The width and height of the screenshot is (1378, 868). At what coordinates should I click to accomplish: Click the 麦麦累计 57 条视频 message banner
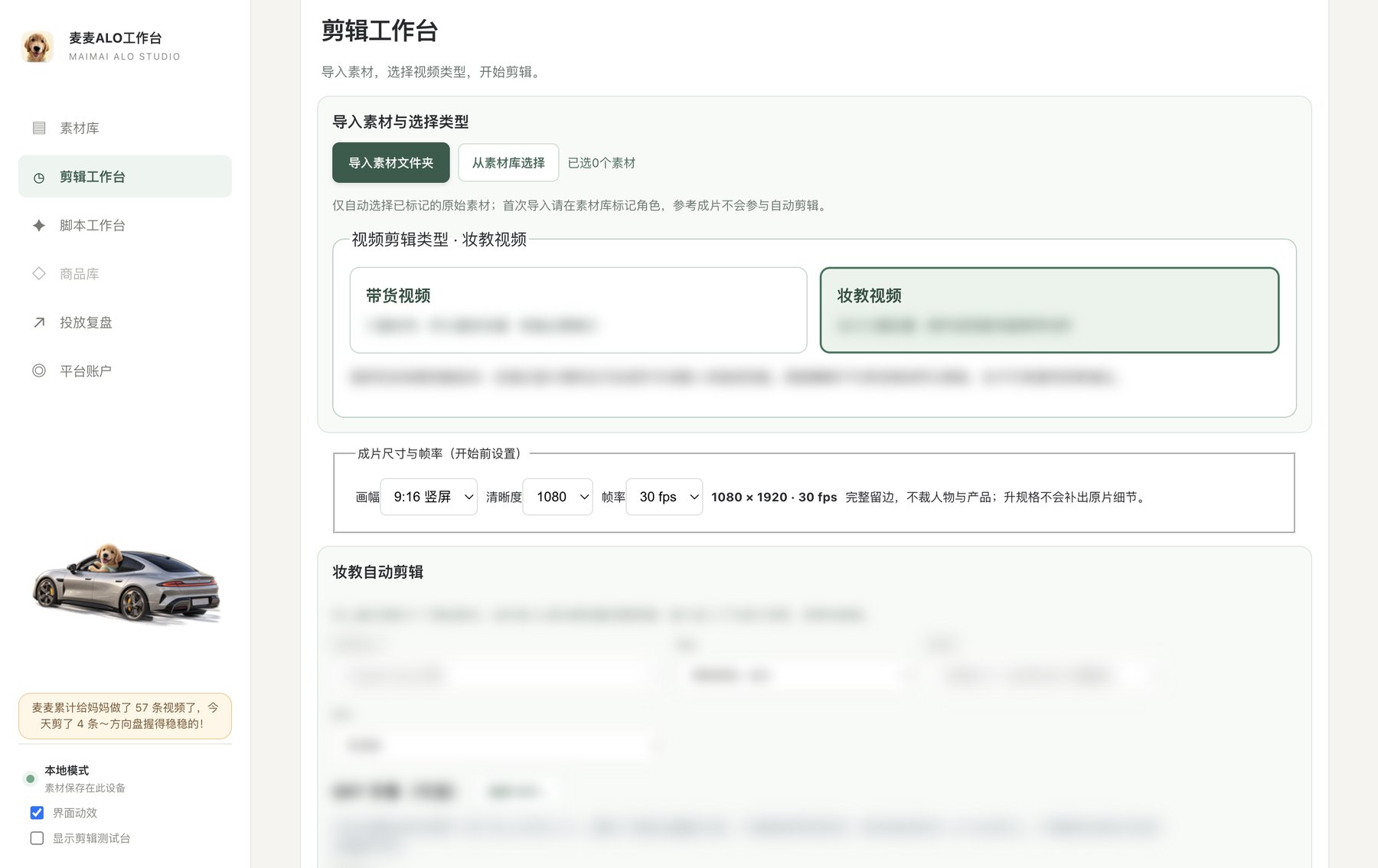pyautogui.click(x=125, y=716)
